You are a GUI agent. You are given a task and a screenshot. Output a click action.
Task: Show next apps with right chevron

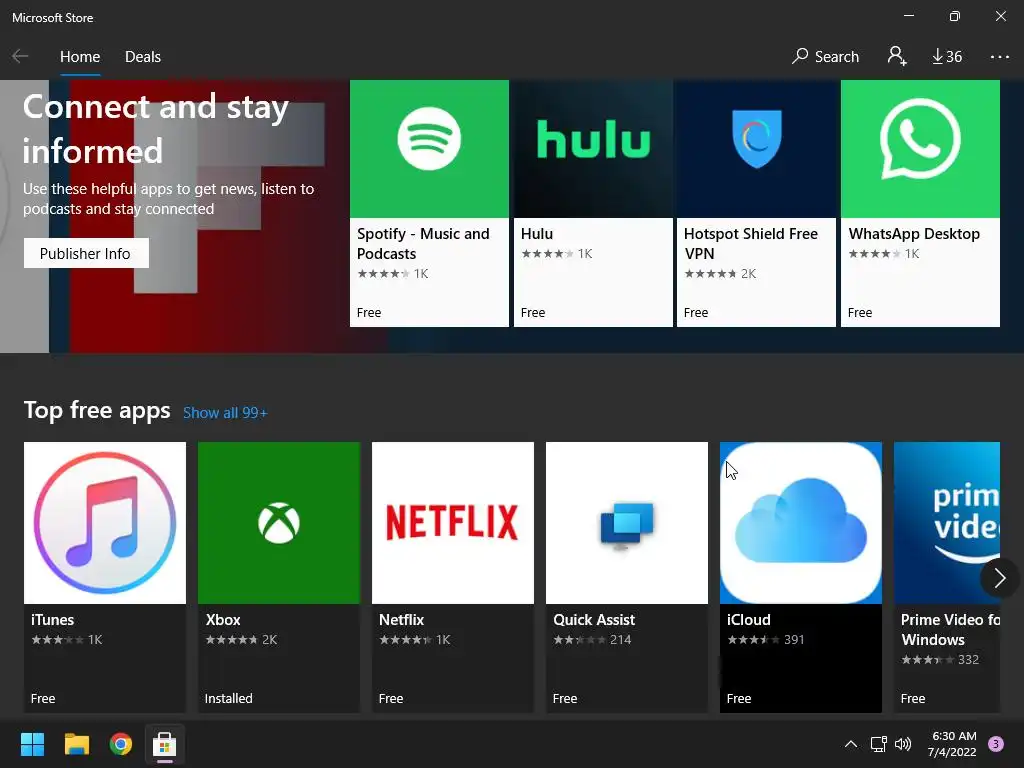tap(999, 578)
